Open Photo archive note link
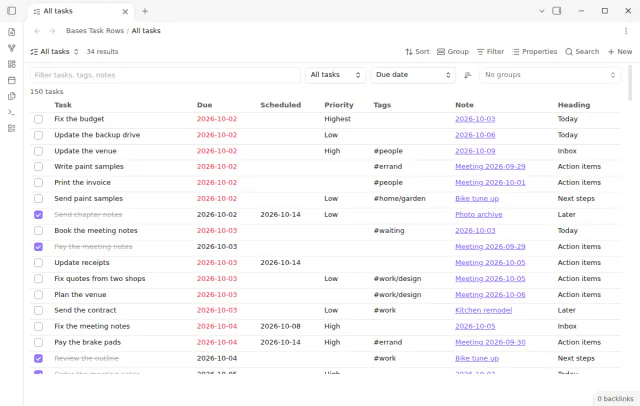Screen dimensions: 640x406 (479, 215)
